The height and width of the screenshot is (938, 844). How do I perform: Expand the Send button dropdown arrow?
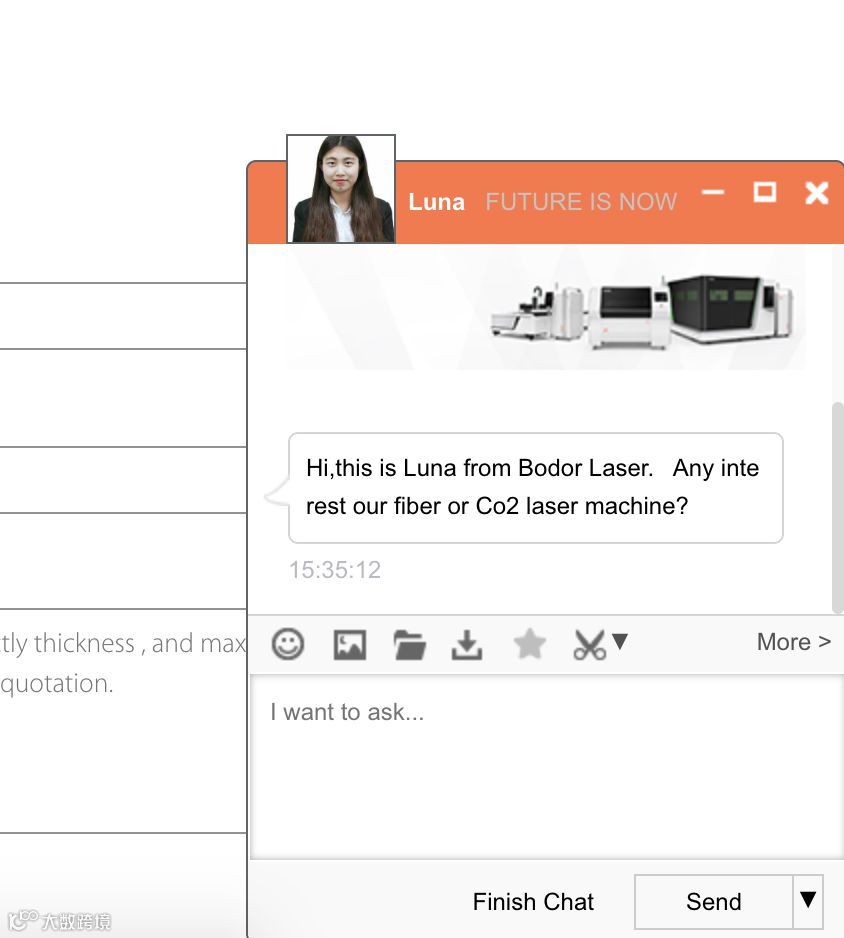pyautogui.click(x=808, y=902)
